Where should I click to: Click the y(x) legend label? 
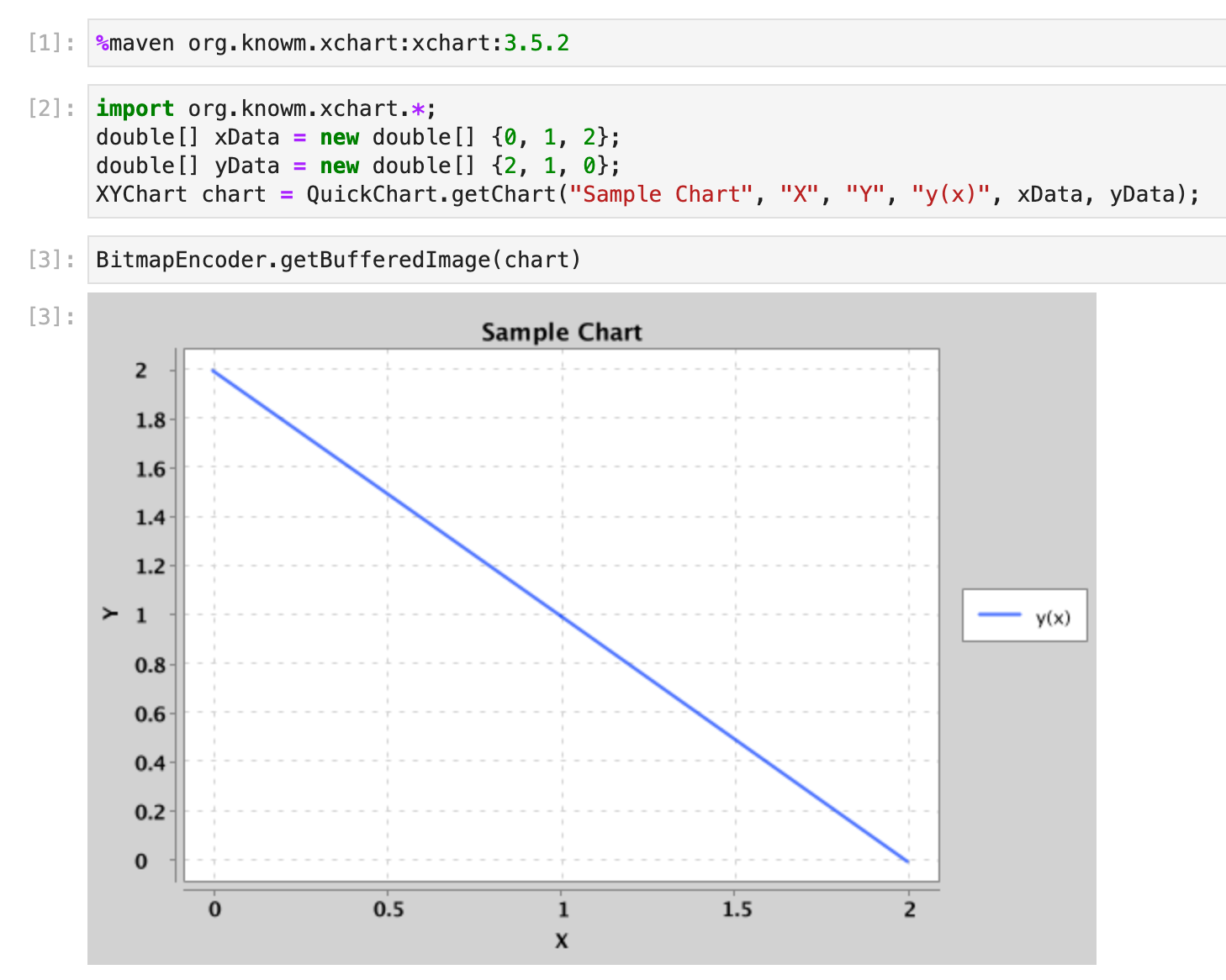tap(1053, 618)
